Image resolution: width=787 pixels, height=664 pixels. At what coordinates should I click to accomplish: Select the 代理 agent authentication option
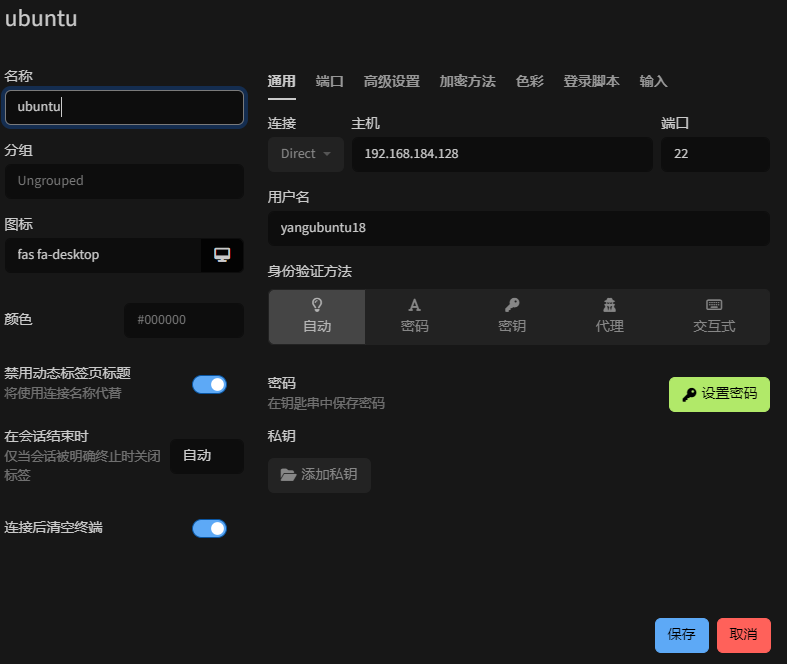tap(609, 316)
